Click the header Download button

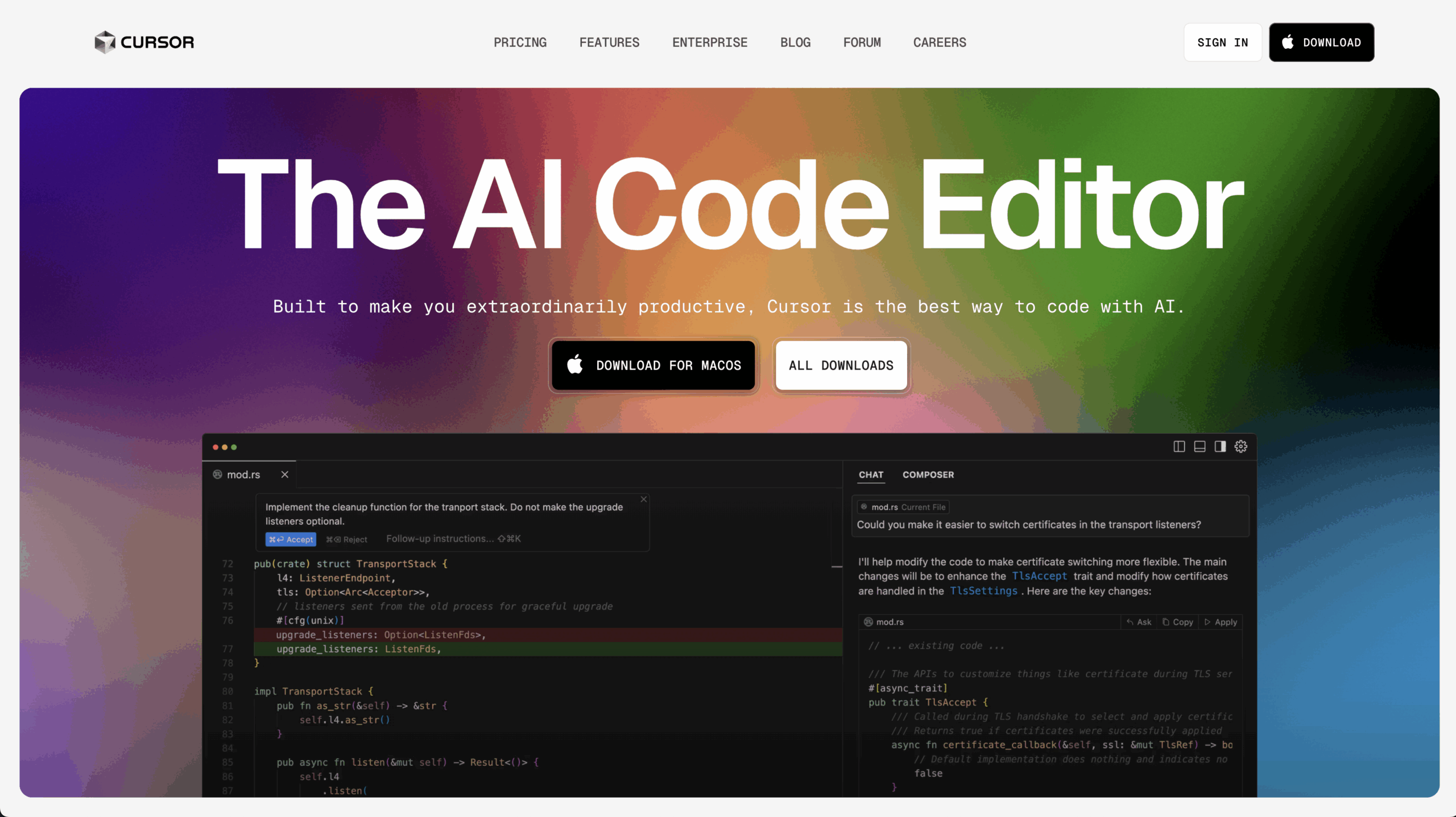pos(1321,43)
